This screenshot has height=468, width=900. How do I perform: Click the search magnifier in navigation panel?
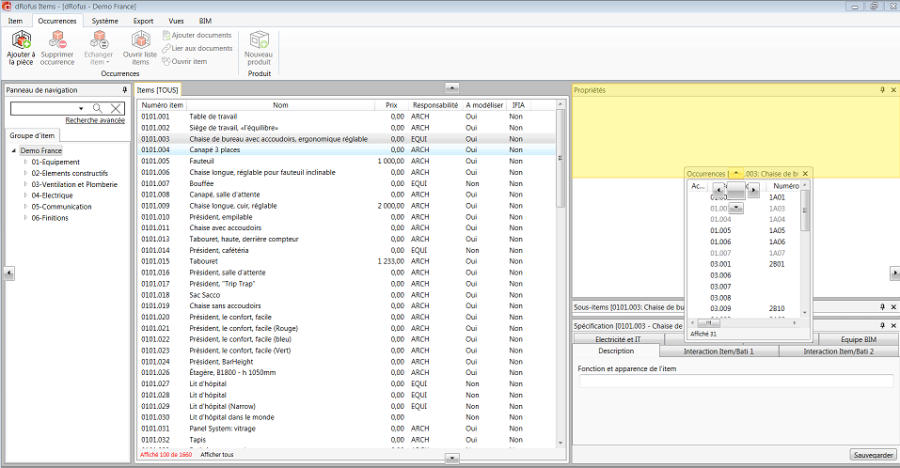[98, 108]
